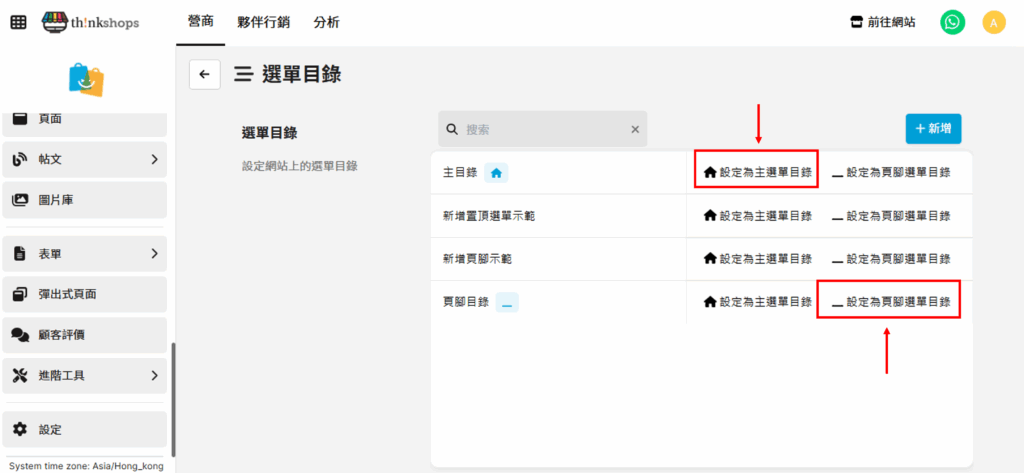Open the user avatar A menu
Screen dimensions: 1024x473
993,22
